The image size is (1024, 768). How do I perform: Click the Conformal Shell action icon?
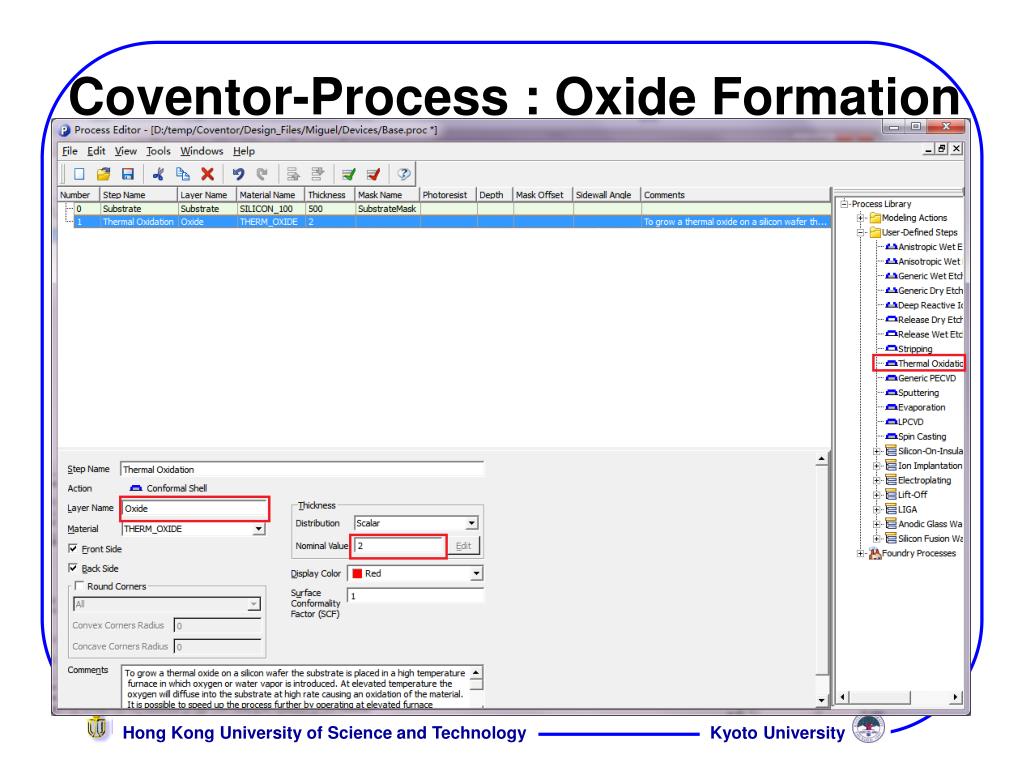click(136, 488)
